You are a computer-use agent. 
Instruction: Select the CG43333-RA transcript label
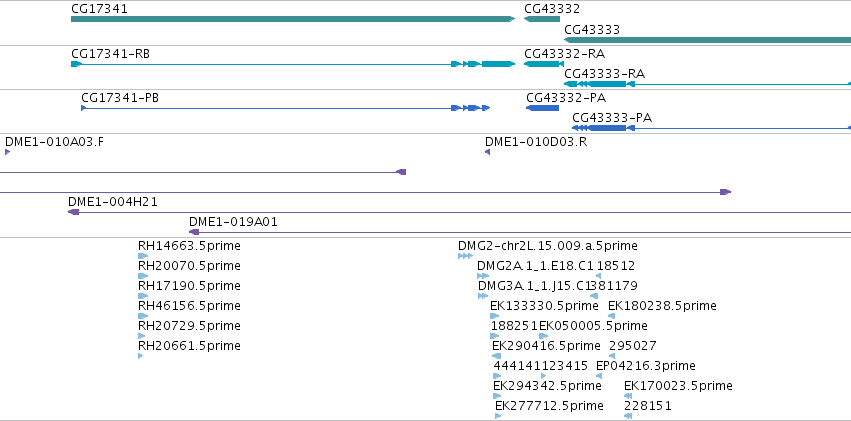click(x=605, y=74)
